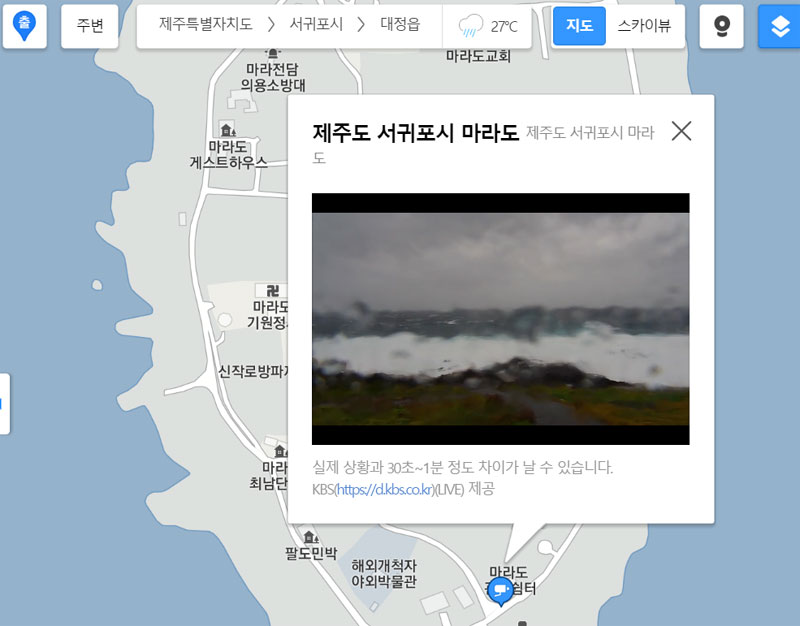Play the Marado live CCTV video
Screen dimensions: 800x626
point(501,319)
